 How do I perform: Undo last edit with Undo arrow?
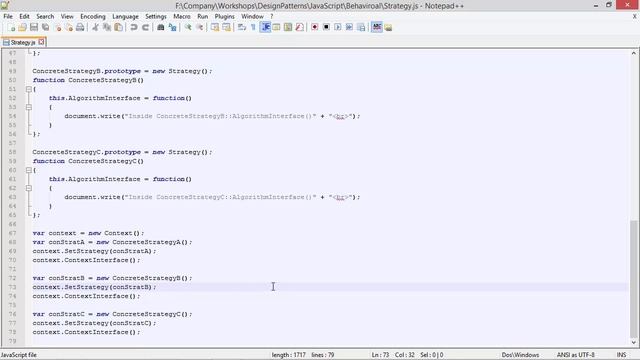click(133, 27)
